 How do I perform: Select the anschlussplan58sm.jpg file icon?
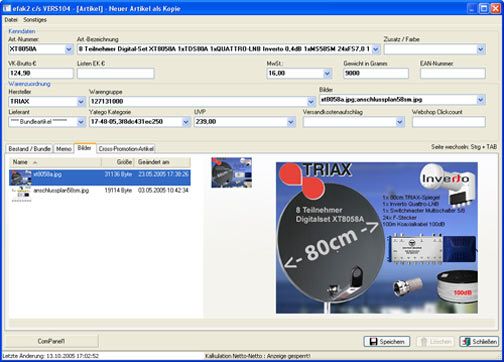coord(21,193)
